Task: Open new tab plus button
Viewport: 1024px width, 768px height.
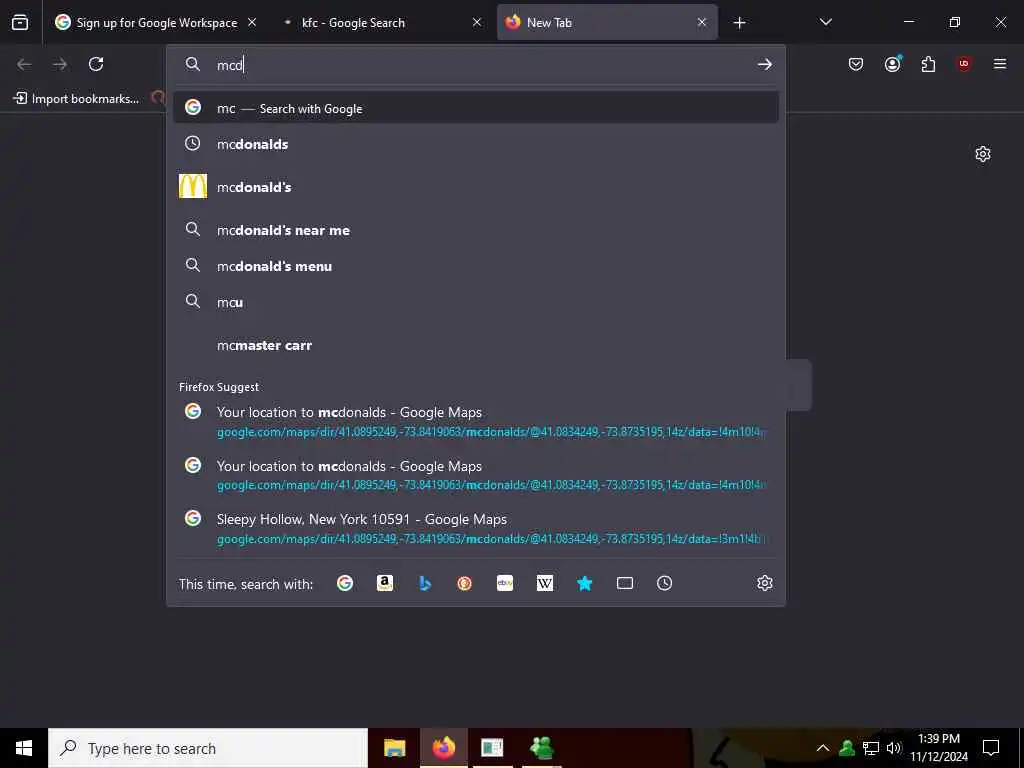Action: [739, 23]
